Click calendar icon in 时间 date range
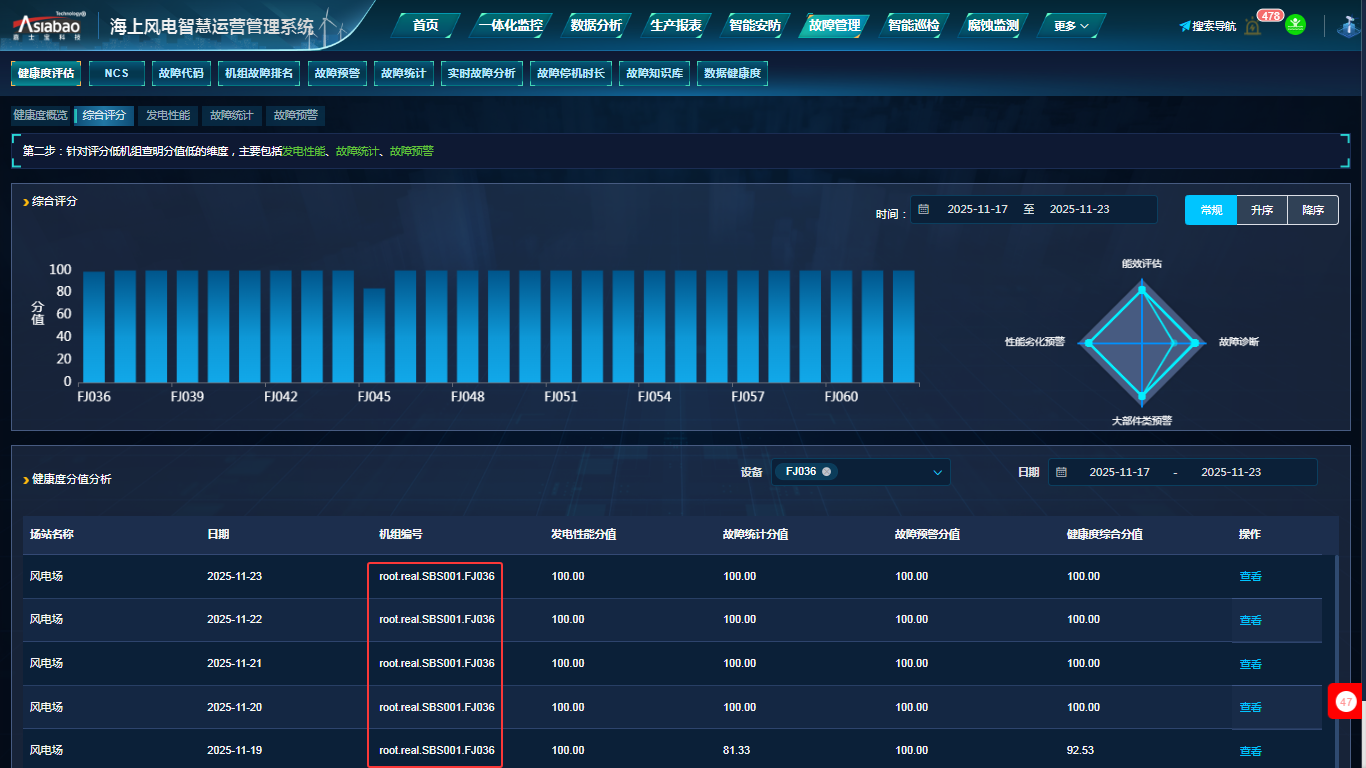This screenshot has width=1366, height=768. pos(924,210)
